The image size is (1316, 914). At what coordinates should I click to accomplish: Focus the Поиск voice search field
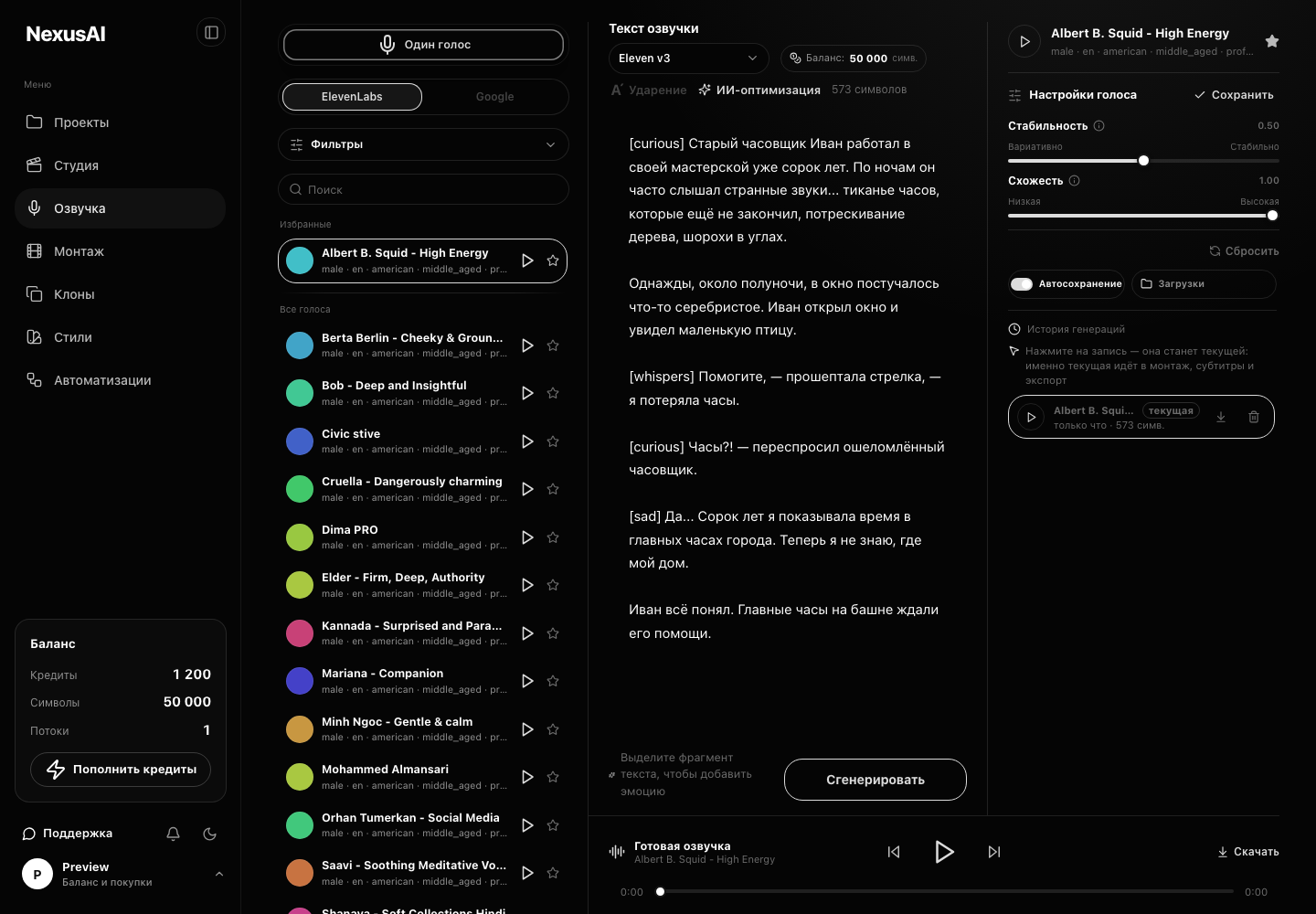(x=423, y=189)
